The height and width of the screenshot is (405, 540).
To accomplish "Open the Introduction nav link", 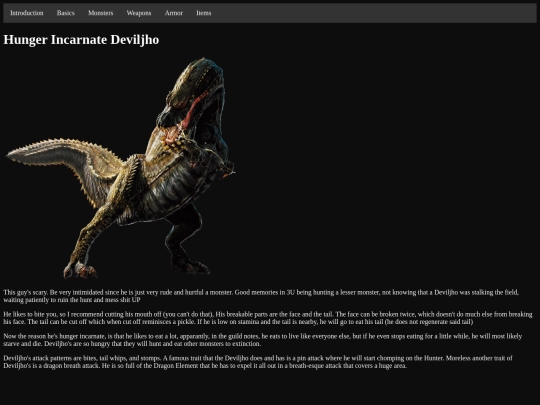I will click(27, 13).
